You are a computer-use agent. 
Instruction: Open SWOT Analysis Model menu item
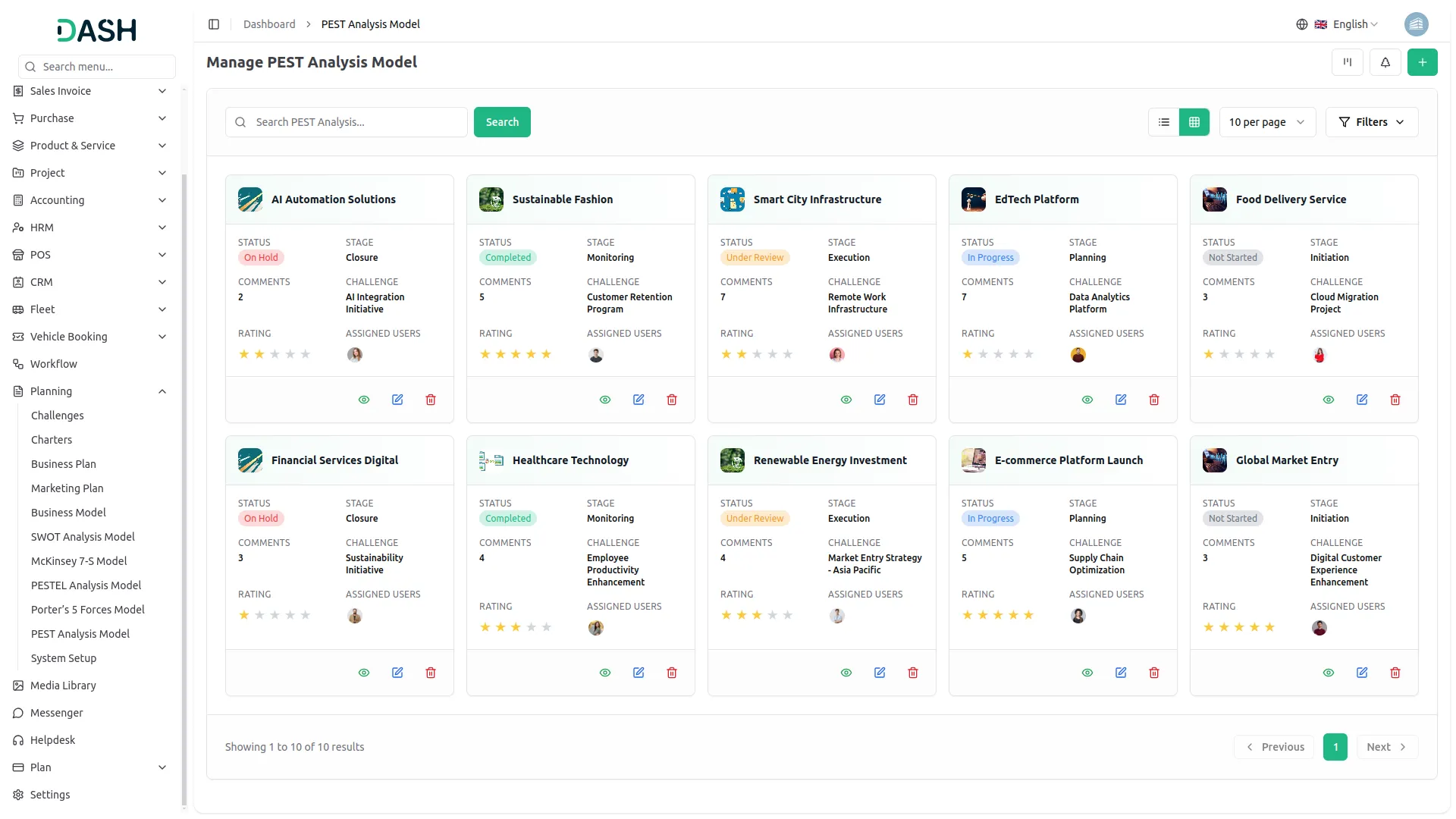coord(83,537)
